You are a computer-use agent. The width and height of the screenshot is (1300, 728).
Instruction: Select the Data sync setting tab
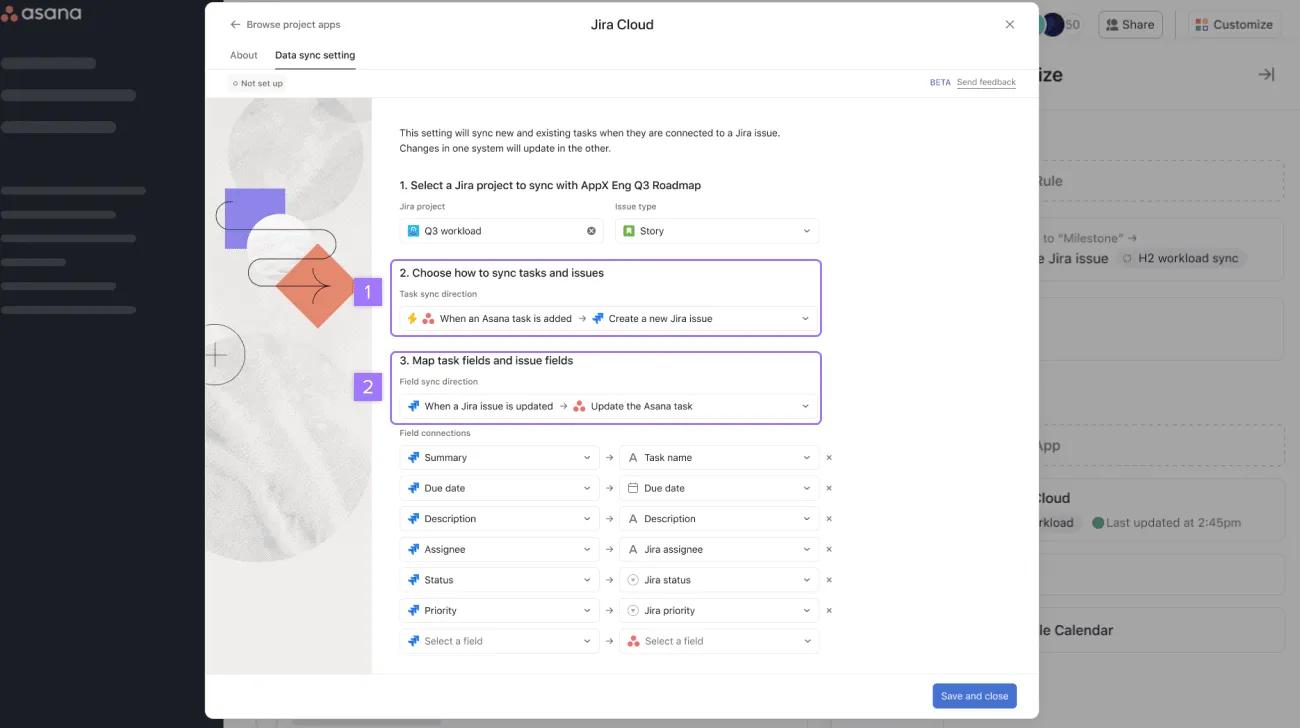(314, 55)
